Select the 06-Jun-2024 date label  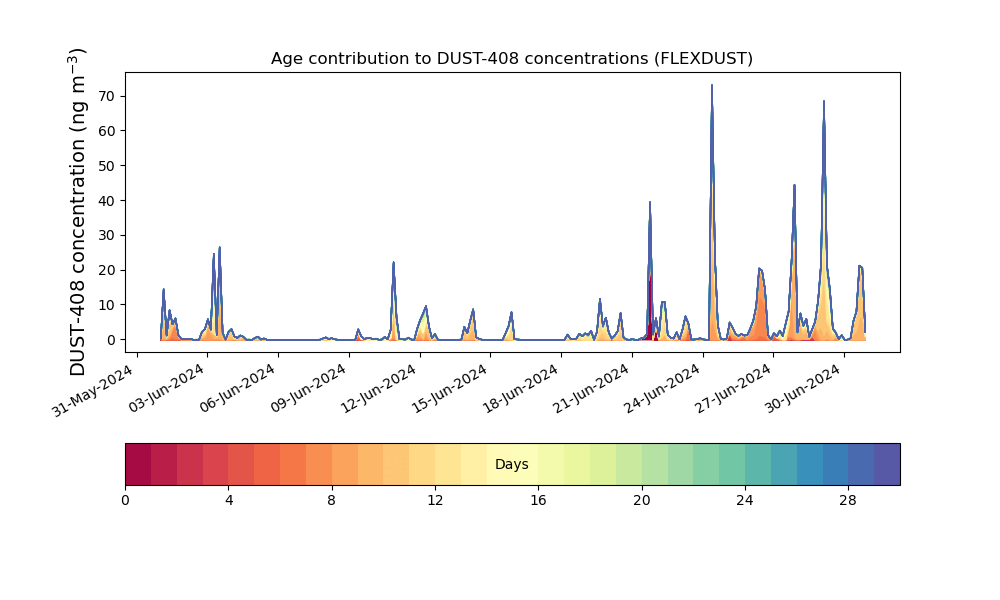pos(238,388)
